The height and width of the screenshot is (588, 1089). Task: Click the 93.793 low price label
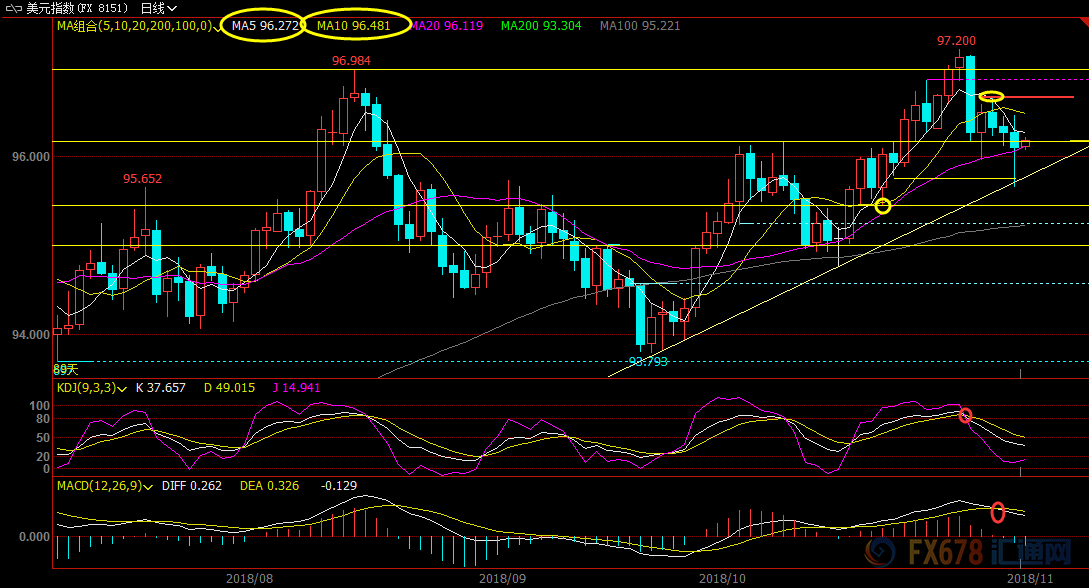tap(648, 362)
